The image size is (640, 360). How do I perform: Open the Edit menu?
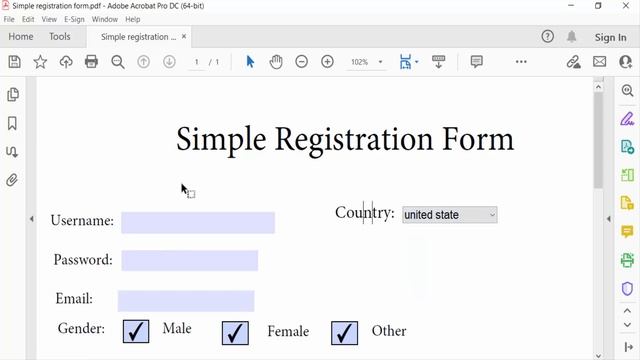click(28, 19)
